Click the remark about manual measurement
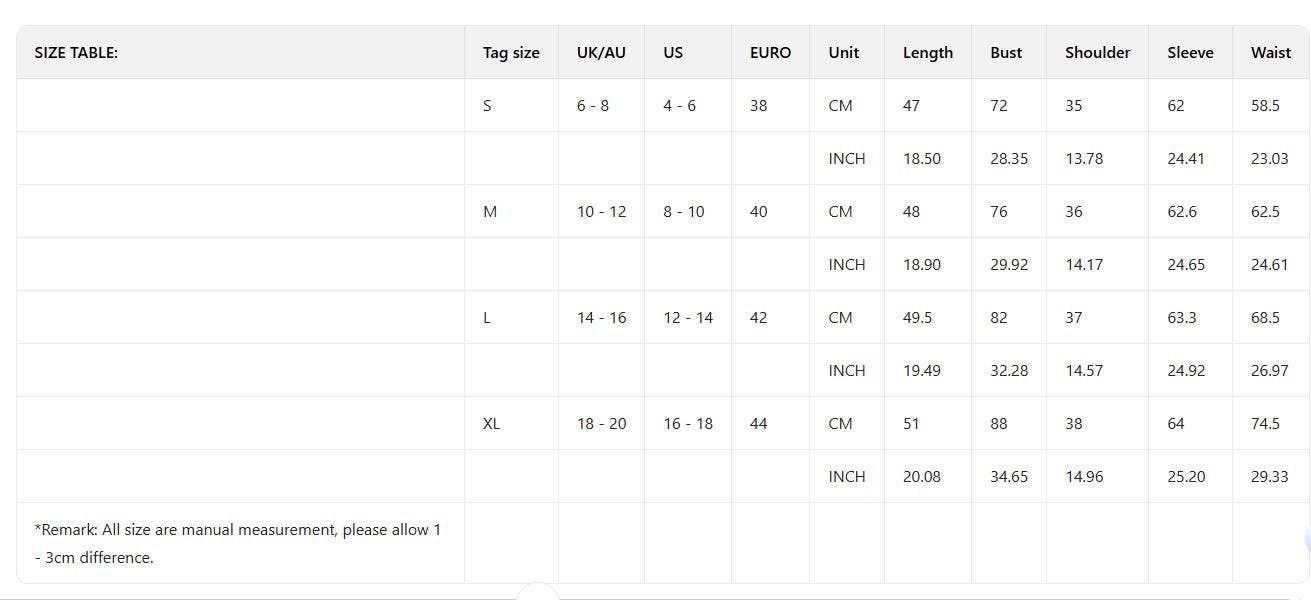 (x=237, y=543)
